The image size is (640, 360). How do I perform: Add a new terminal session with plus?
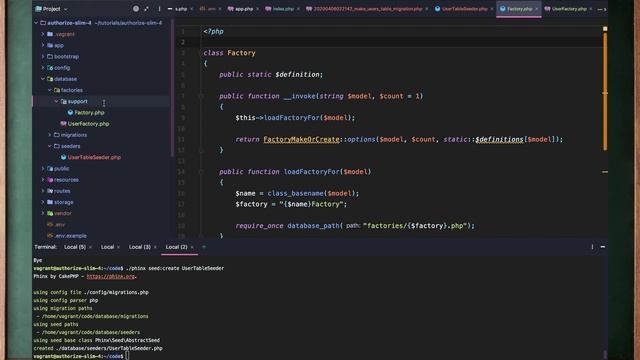204,247
